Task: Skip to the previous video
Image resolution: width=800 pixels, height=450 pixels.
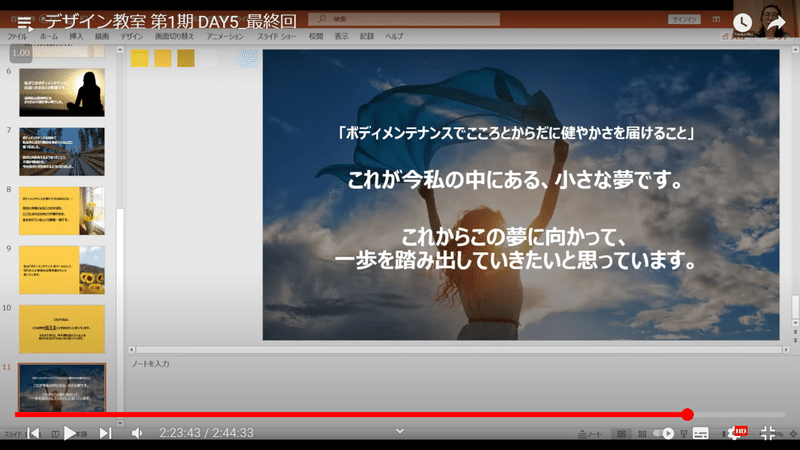Action: coord(33,433)
